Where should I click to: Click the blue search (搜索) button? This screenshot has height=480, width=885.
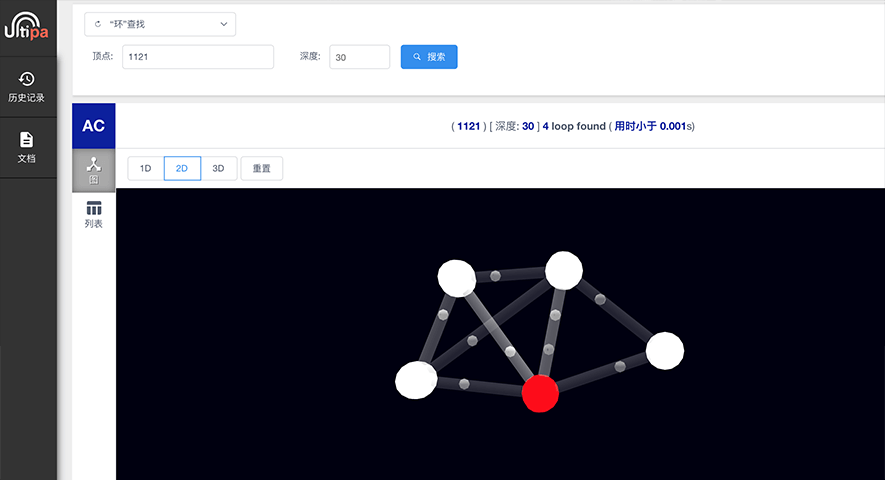[429, 57]
